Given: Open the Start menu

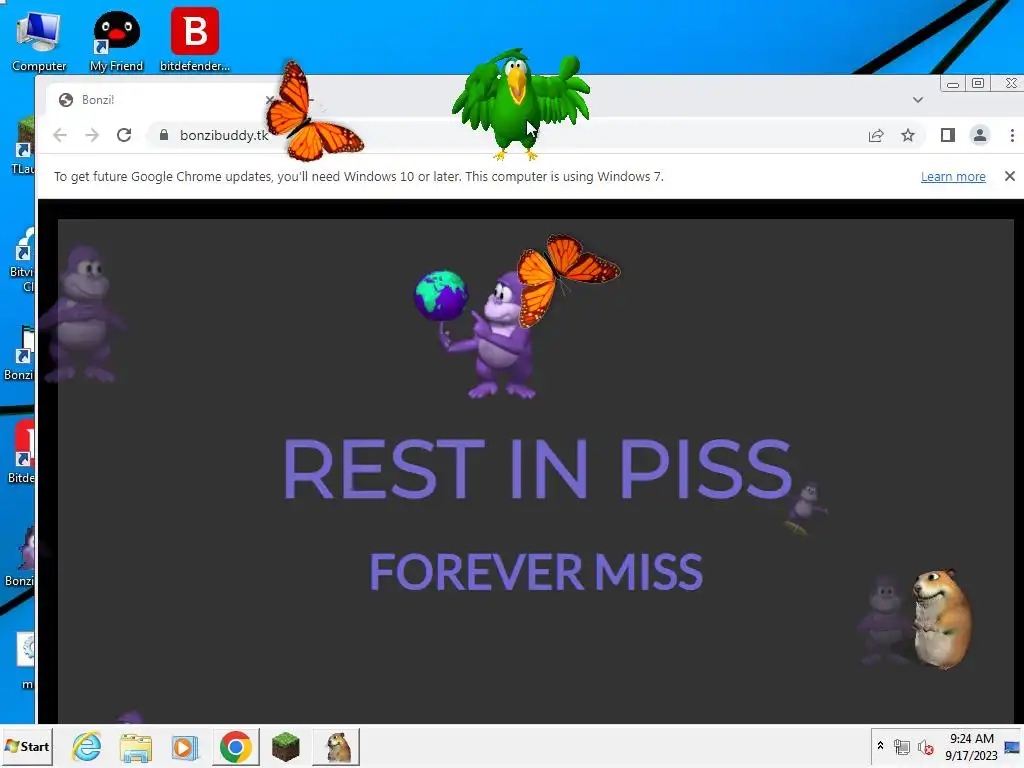Looking at the screenshot, I should [x=27, y=746].
